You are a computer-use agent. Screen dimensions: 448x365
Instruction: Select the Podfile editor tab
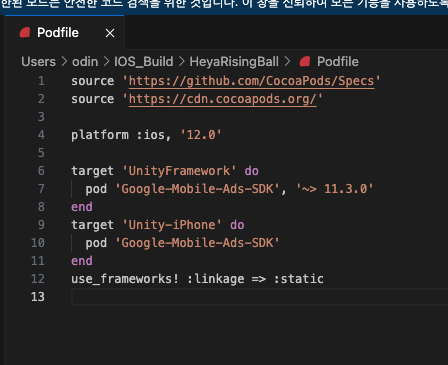(65, 33)
